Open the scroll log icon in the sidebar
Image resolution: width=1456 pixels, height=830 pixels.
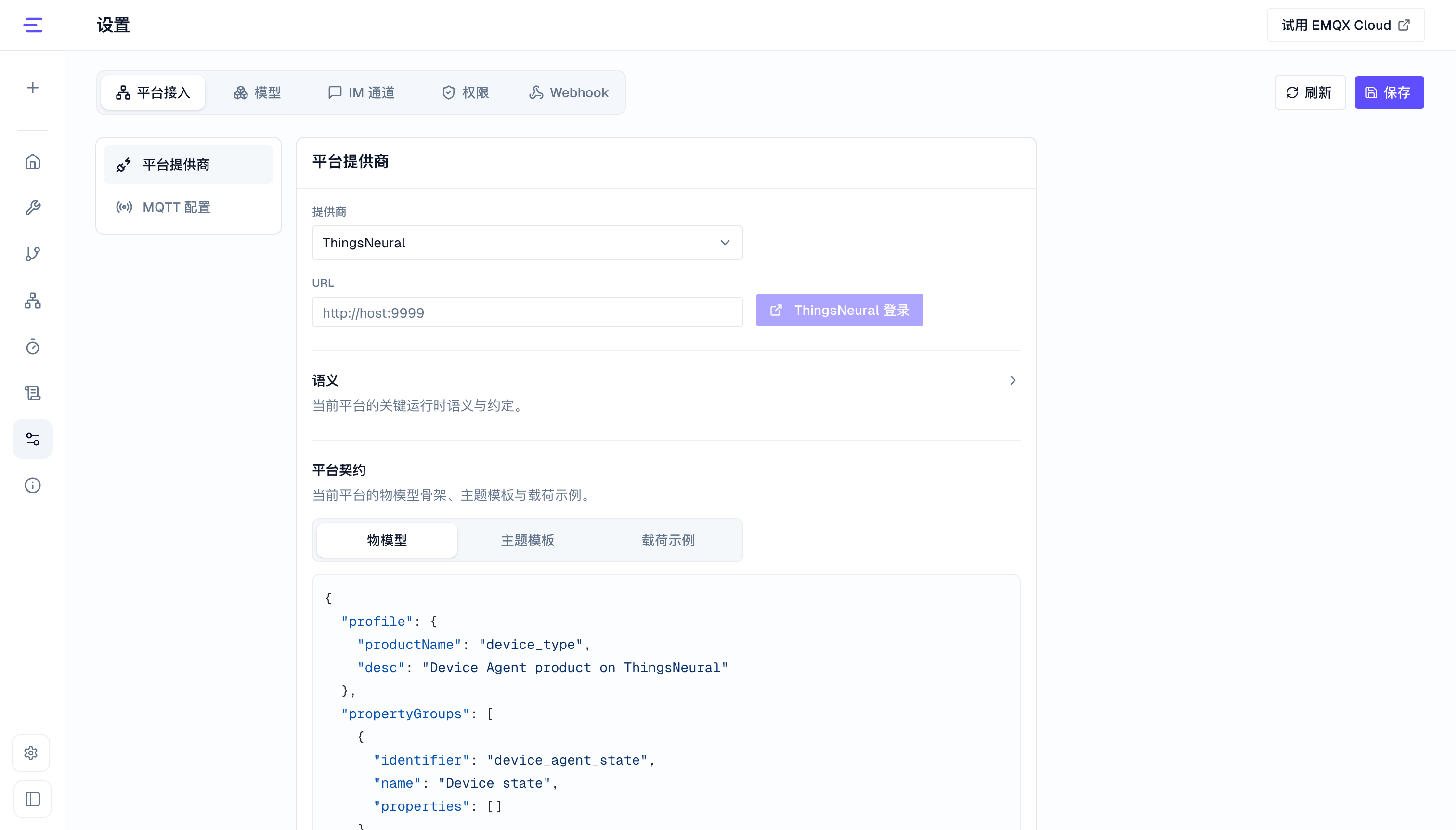click(32, 393)
